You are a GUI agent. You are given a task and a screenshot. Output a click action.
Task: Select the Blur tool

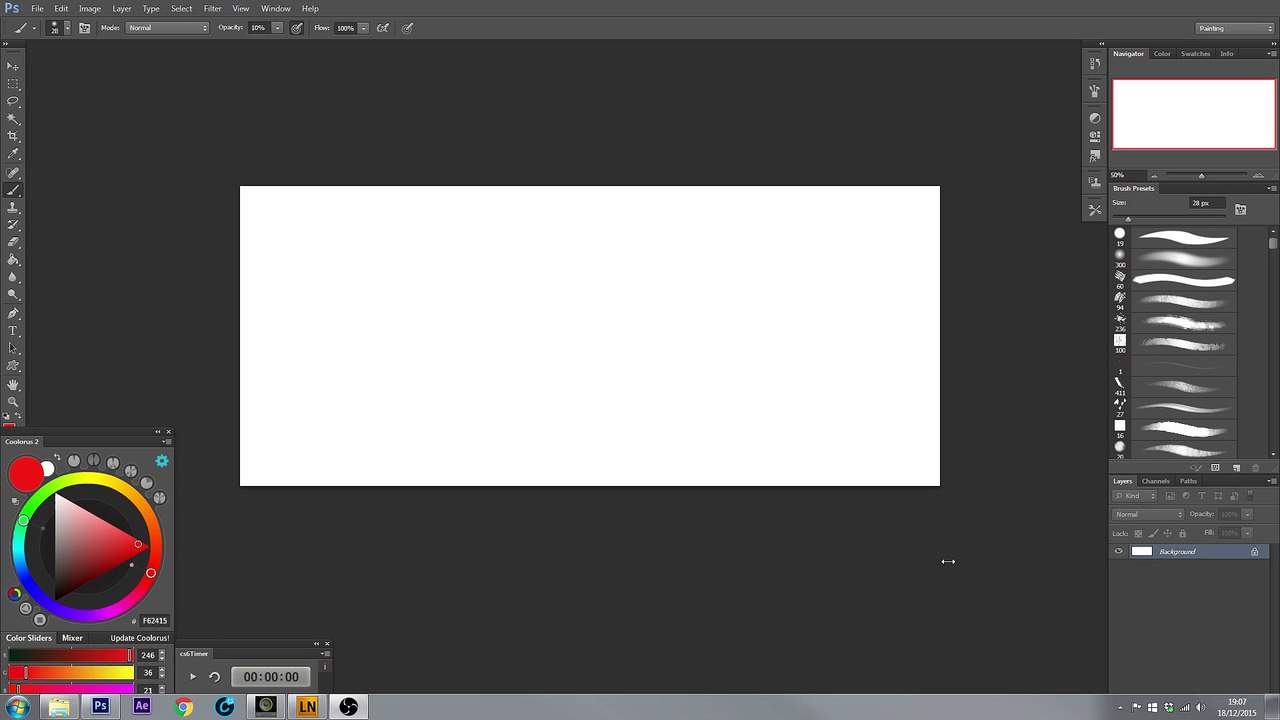[x=13, y=277]
